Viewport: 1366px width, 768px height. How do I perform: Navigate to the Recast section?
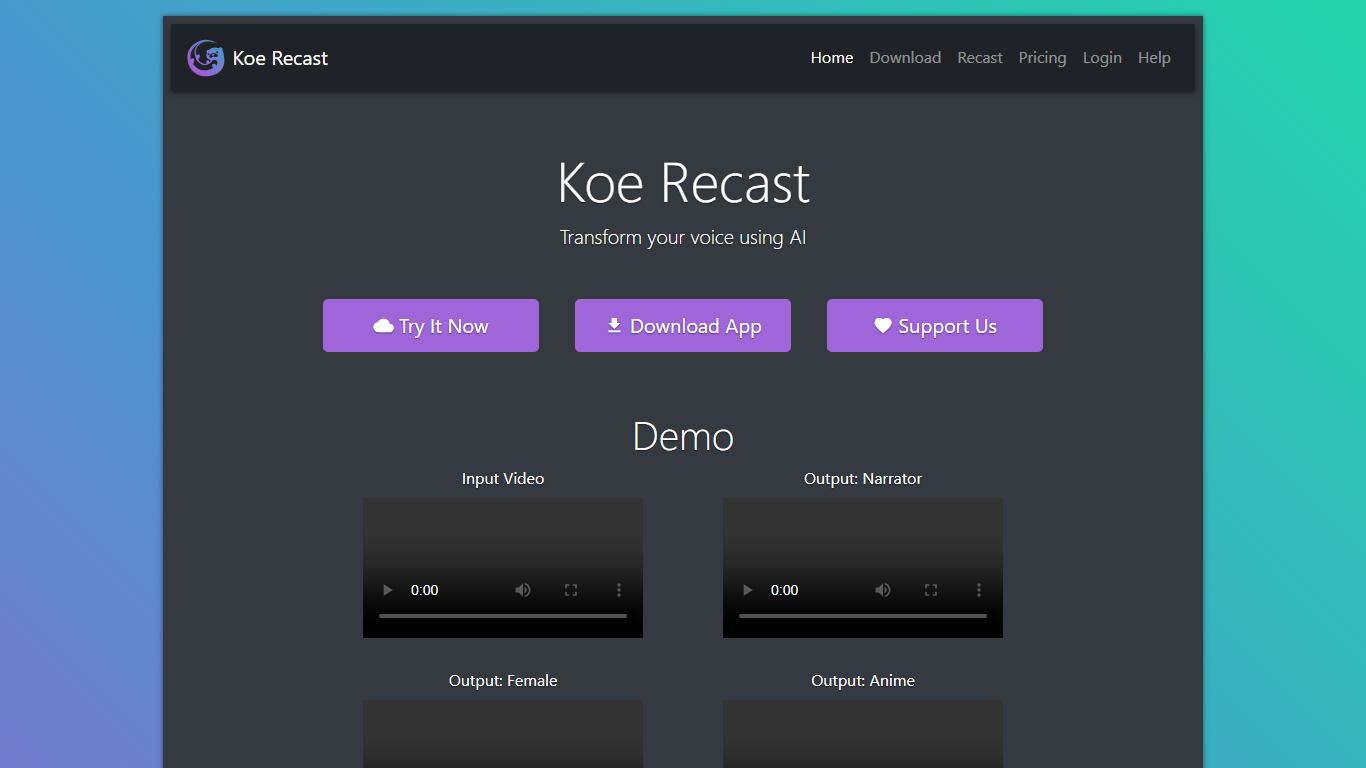(x=980, y=57)
